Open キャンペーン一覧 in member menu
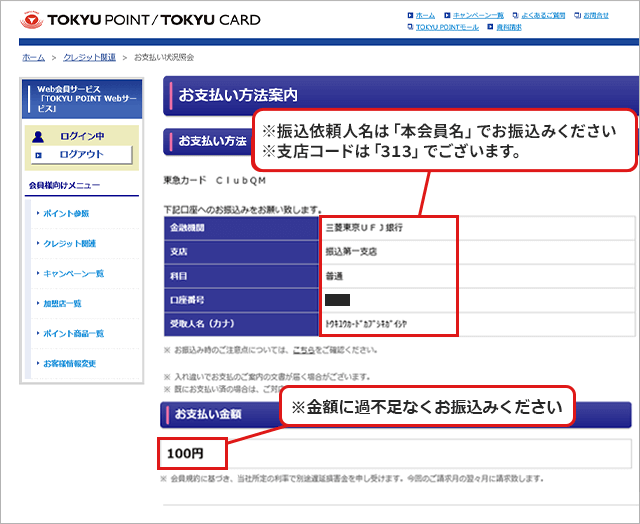 (x=73, y=273)
